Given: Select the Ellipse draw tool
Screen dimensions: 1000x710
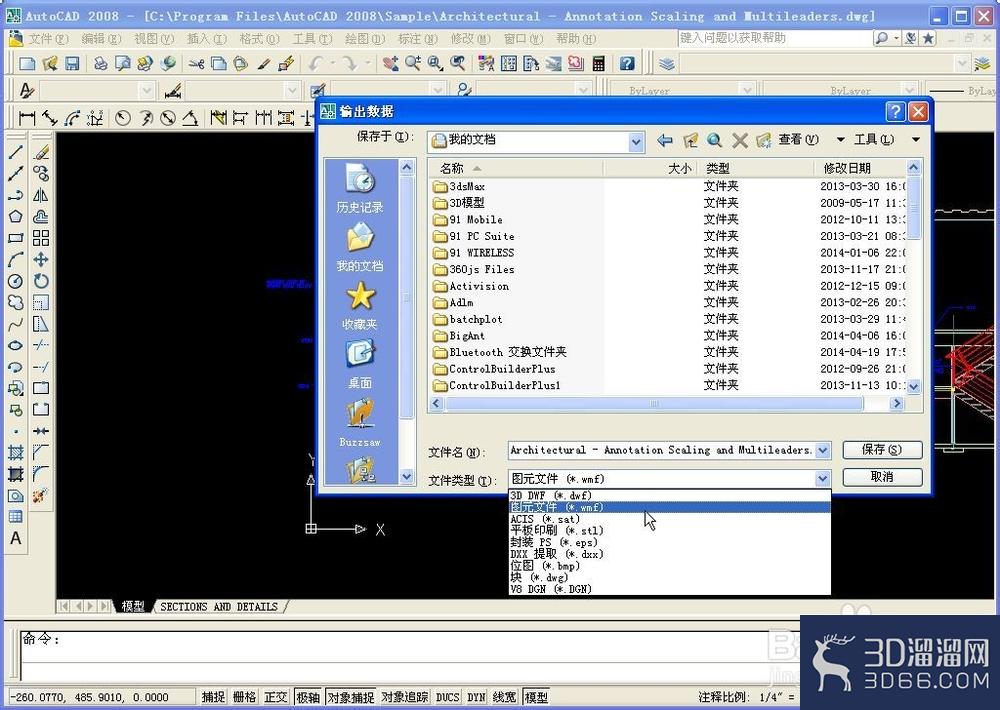Looking at the screenshot, I should [16, 346].
